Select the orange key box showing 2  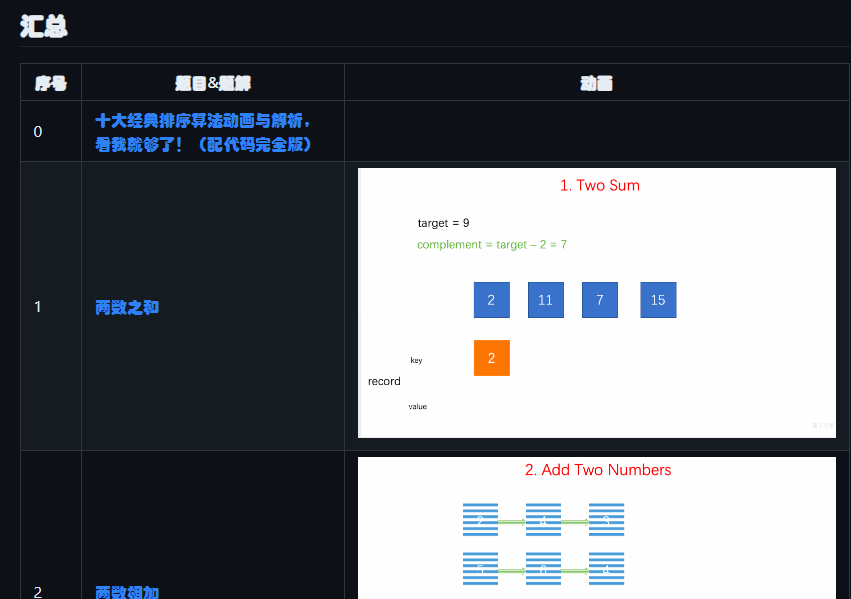pyautogui.click(x=491, y=358)
